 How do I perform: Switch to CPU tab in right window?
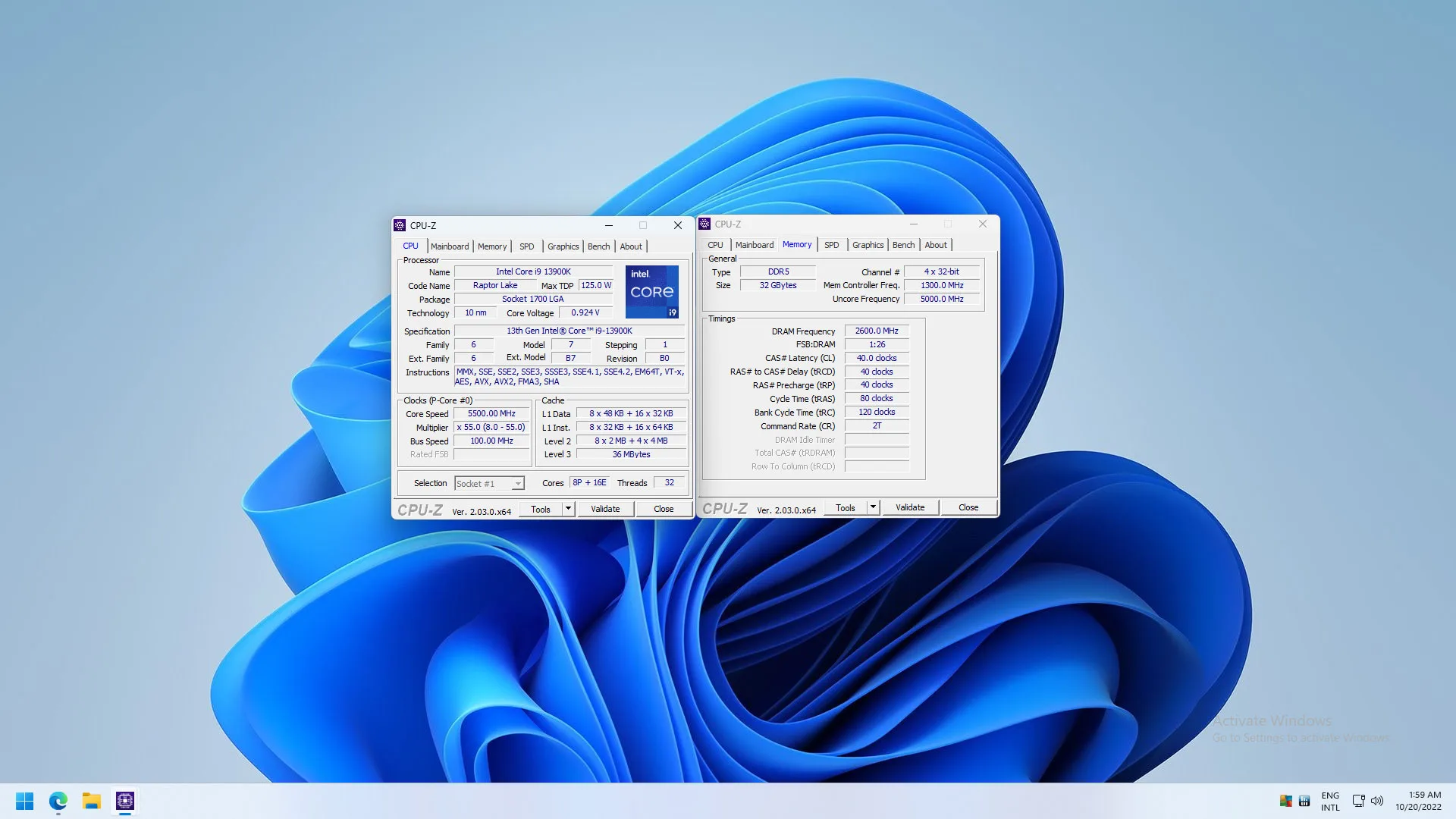point(715,245)
